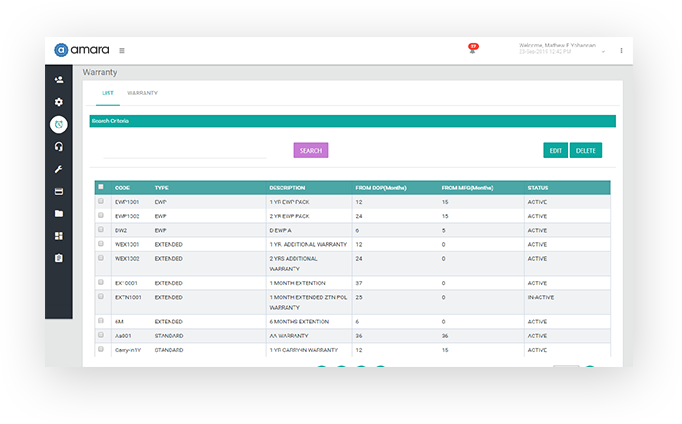Sort by the STATUS column header

[538, 188]
